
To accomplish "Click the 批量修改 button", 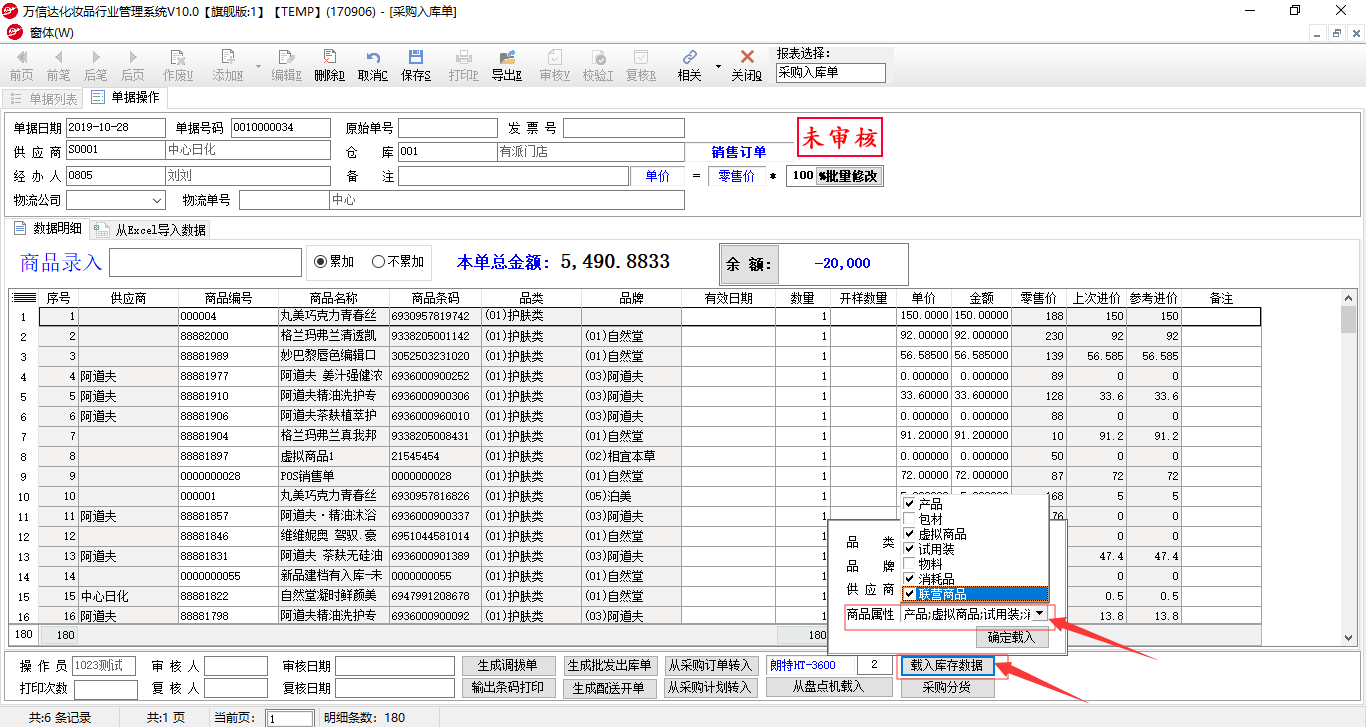I will (850, 176).
